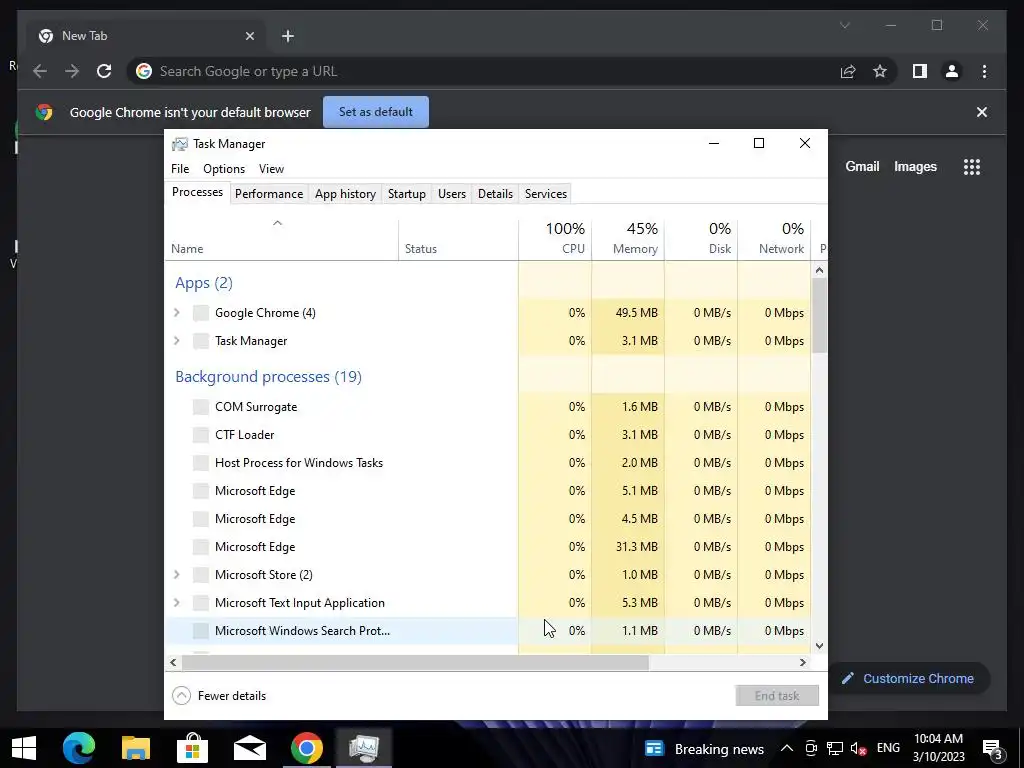Sort by the Network column header
1024x768 pixels.
click(x=775, y=240)
